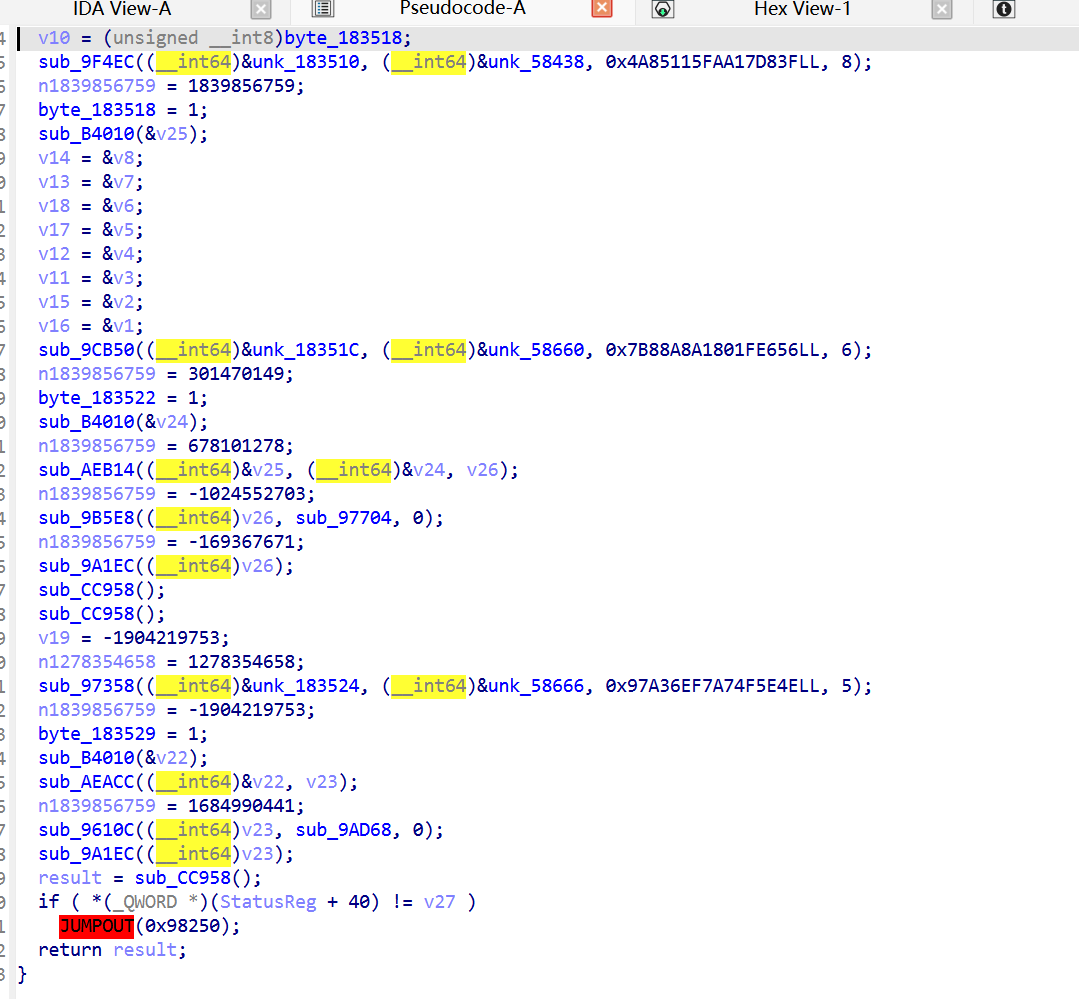The image size is (1079, 999).
Task: Click the return keyword
Action: 70,950
